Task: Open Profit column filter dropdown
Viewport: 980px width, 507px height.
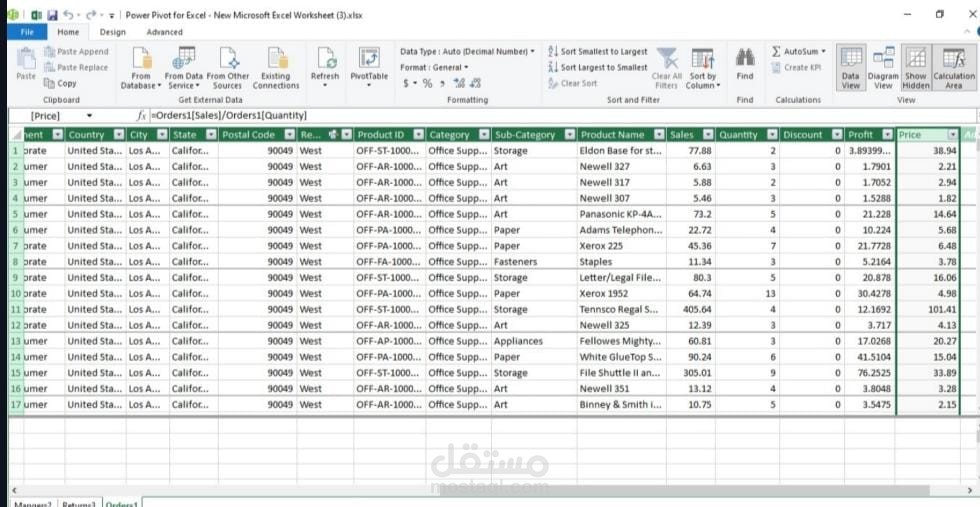Action: tap(887, 135)
